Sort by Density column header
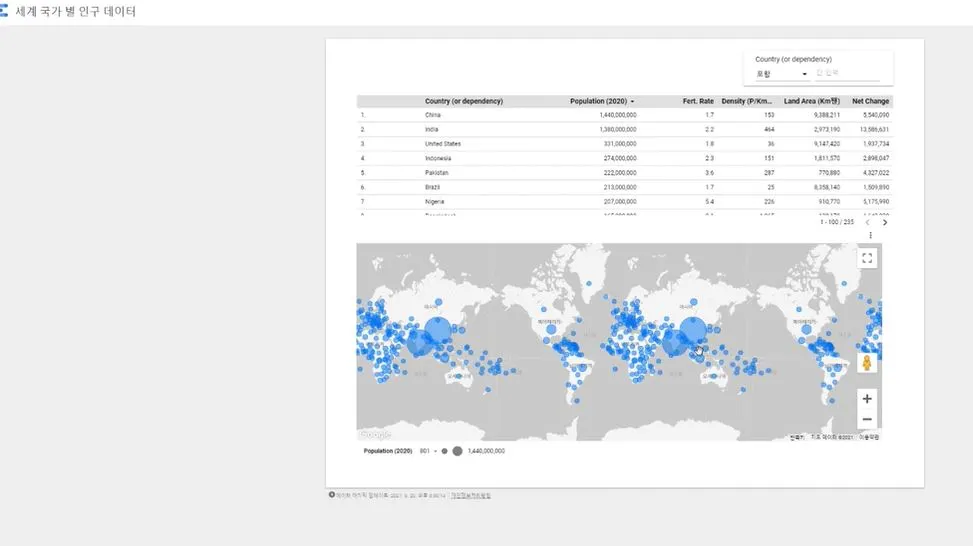The width and height of the screenshot is (973, 546). [x=747, y=101]
